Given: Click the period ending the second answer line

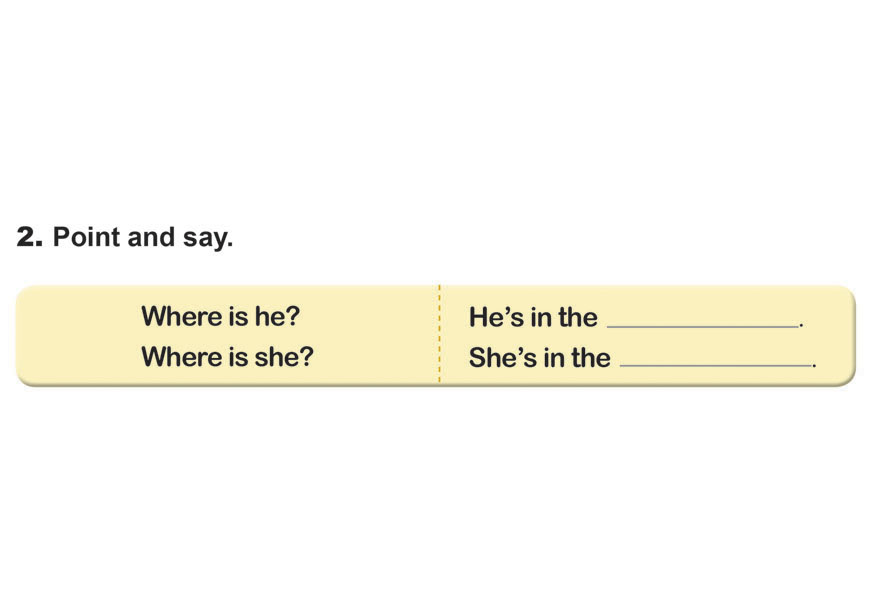Looking at the screenshot, I should click(x=815, y=365).
